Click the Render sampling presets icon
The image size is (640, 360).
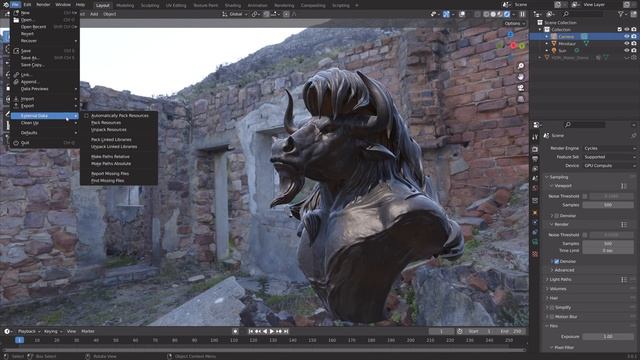point(624,224)
